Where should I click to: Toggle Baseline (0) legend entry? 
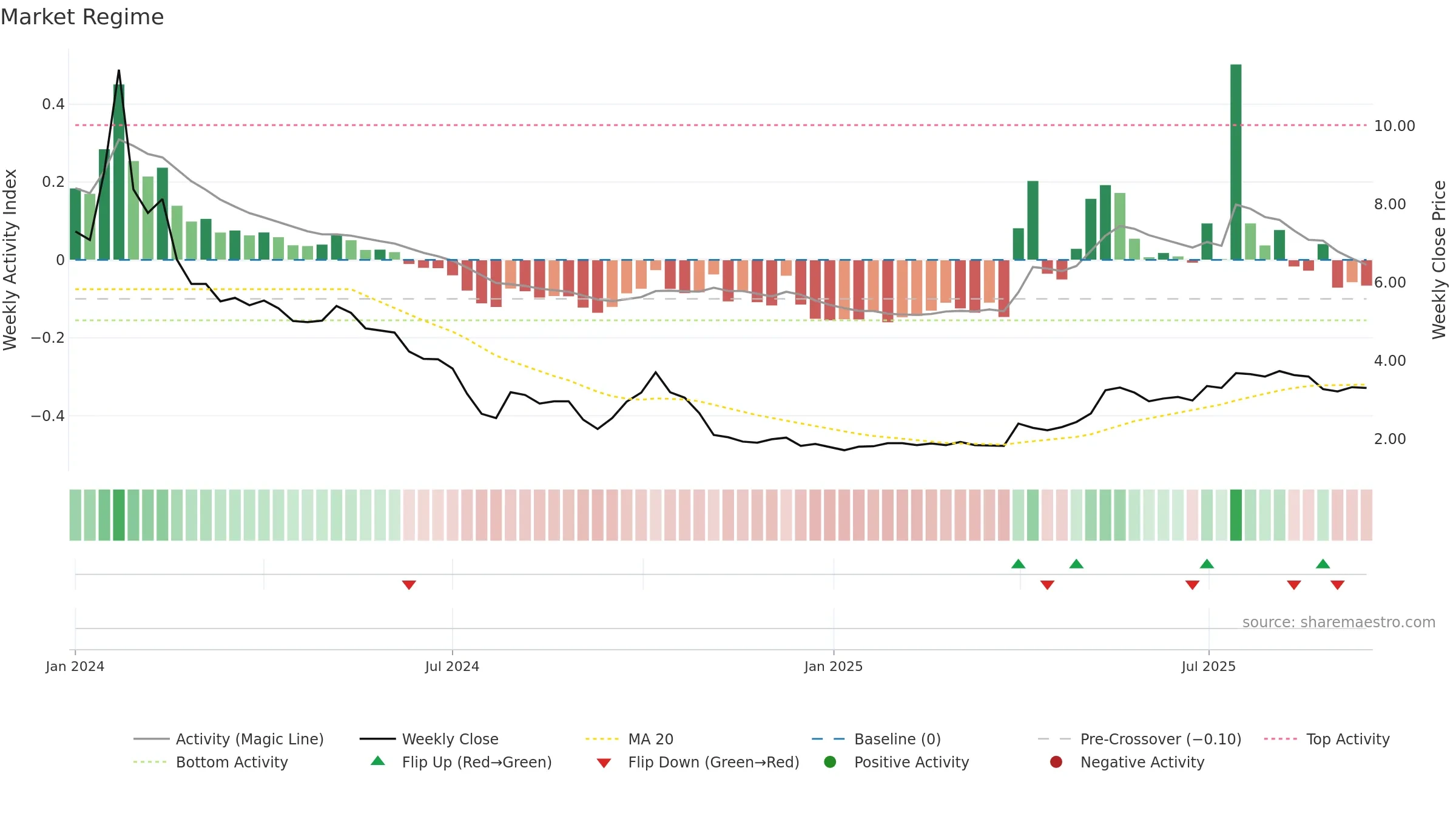[x=876, y=739]
